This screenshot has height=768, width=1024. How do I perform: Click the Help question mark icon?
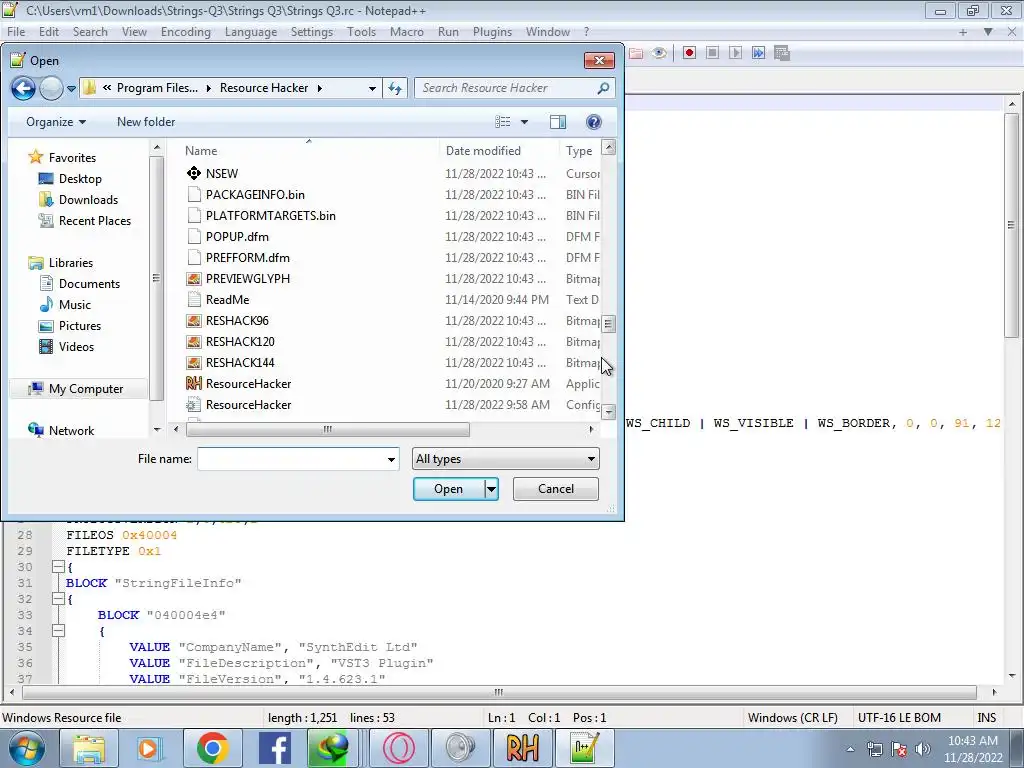pos(594,122)
